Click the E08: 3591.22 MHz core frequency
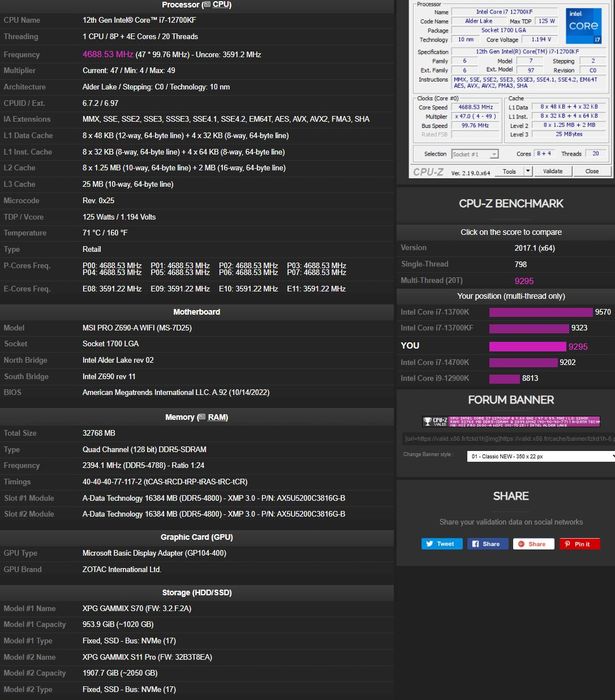 point(112,289)
